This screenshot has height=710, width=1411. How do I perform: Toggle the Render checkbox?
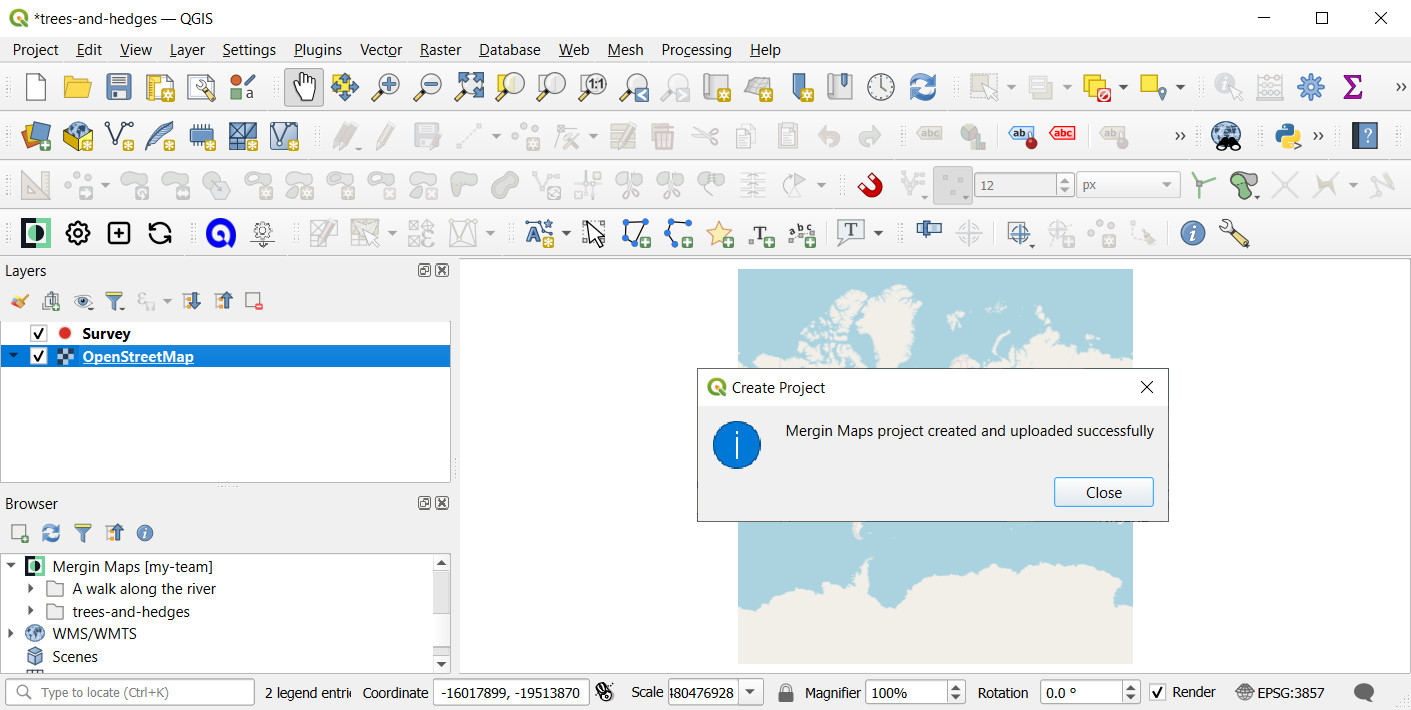1158,692
